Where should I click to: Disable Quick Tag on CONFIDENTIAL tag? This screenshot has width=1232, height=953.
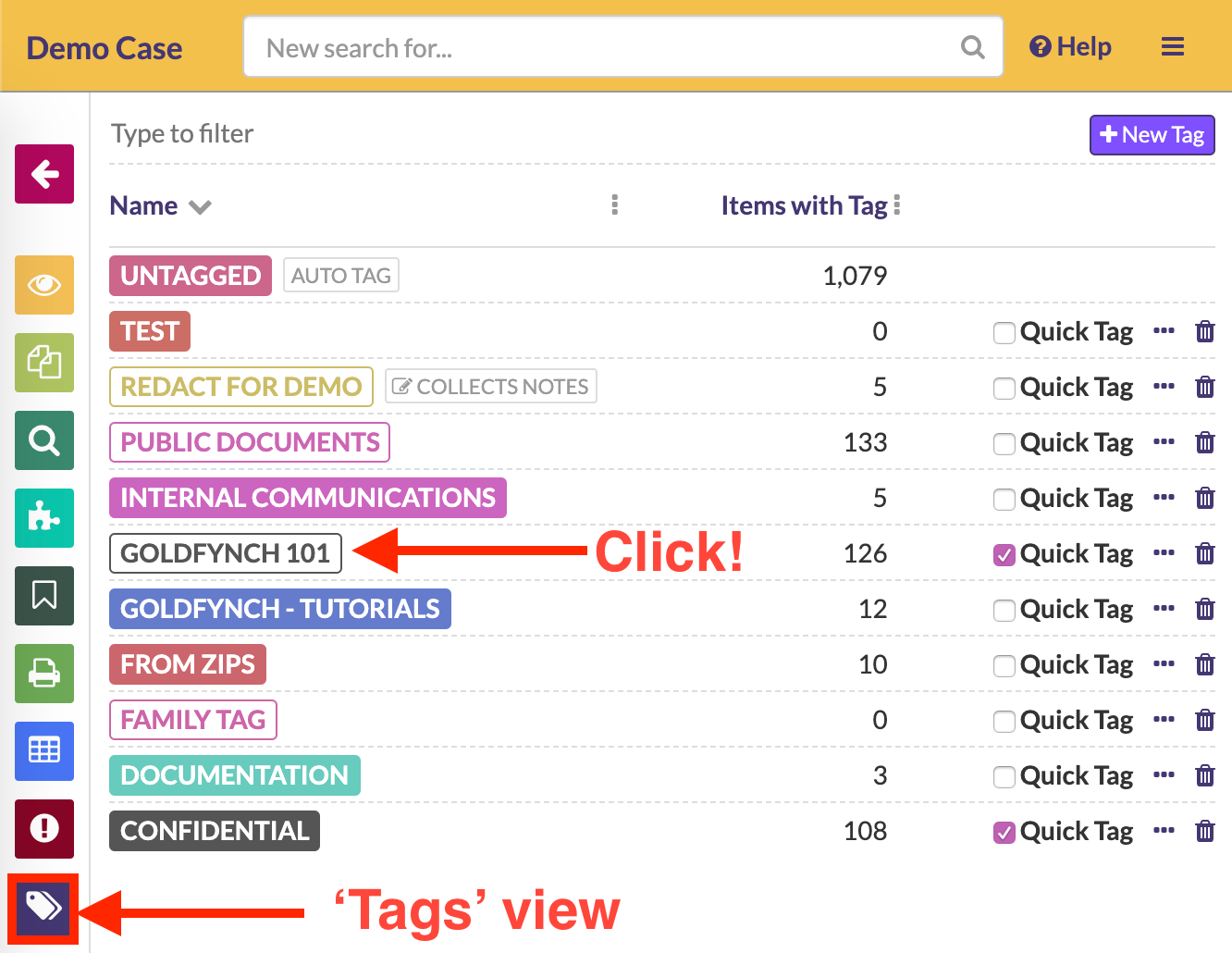click(x=1004, y=832)
